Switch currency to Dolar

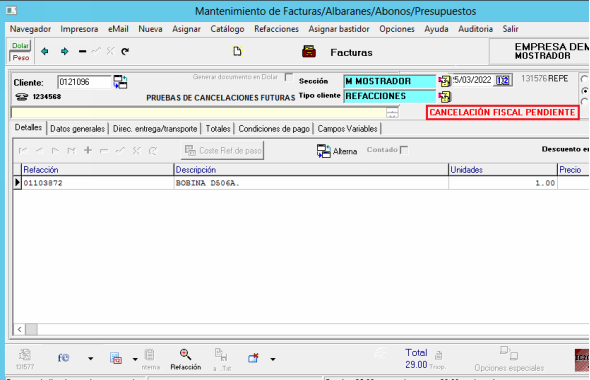coord(20,46)
